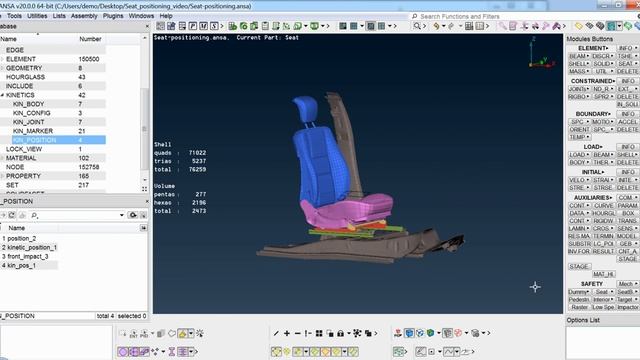
Task: Click the minus icon in bottom toolbar
Action: pyautogui.click(x=298, y=333)
